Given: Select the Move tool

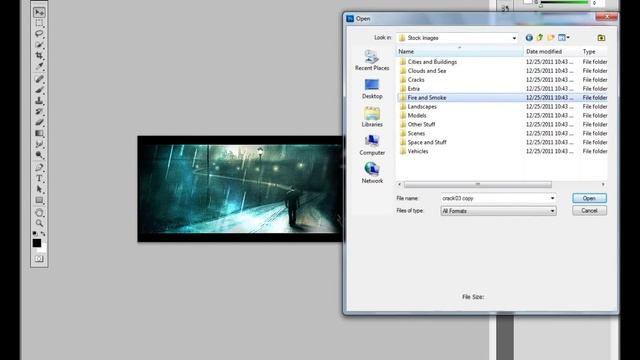Looking at the screenshot, I should pyautogui.click(x=39, y=13).
